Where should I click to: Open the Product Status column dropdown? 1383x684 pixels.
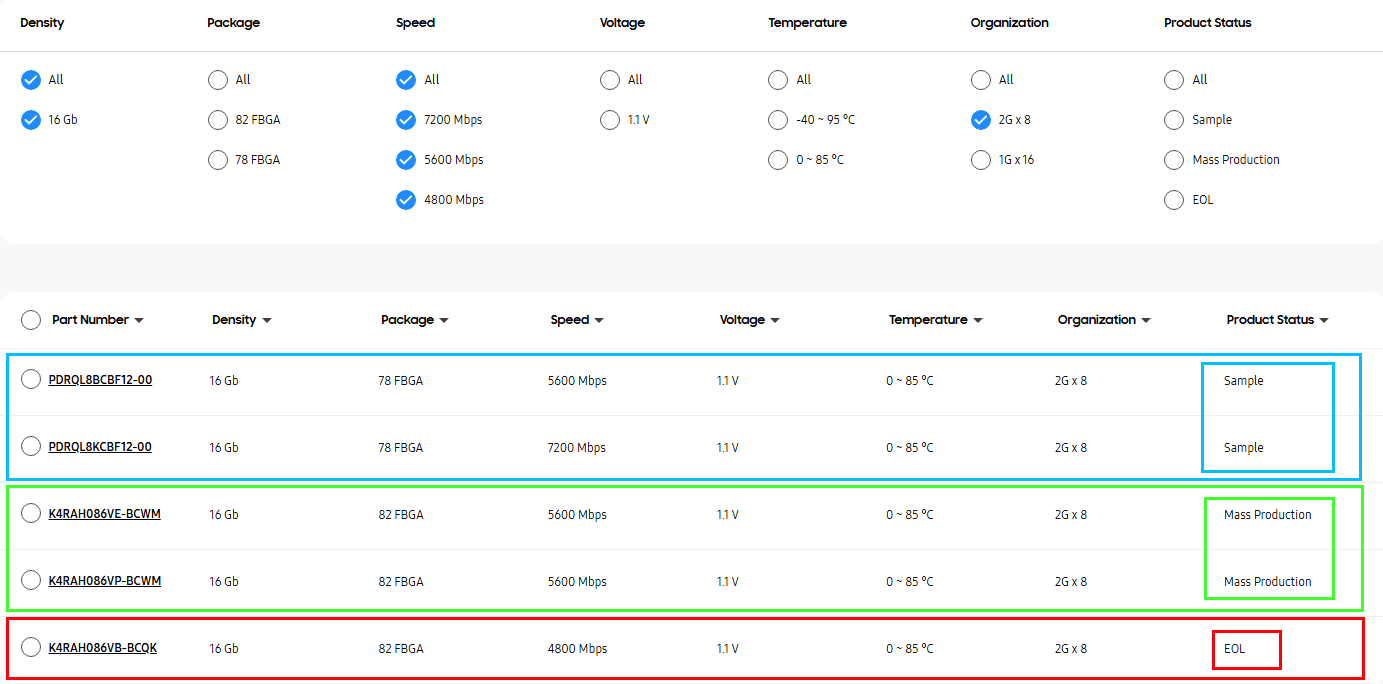[1324, 321]
